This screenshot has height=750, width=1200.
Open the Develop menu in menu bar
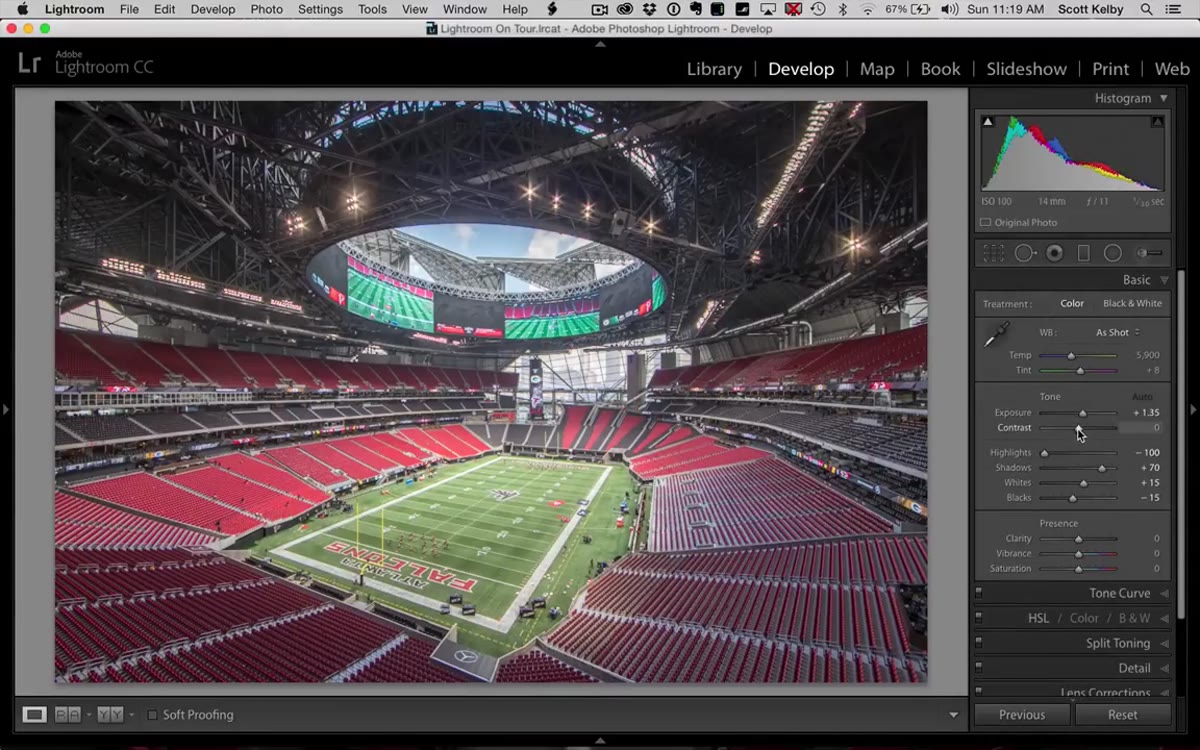point(213,9)
